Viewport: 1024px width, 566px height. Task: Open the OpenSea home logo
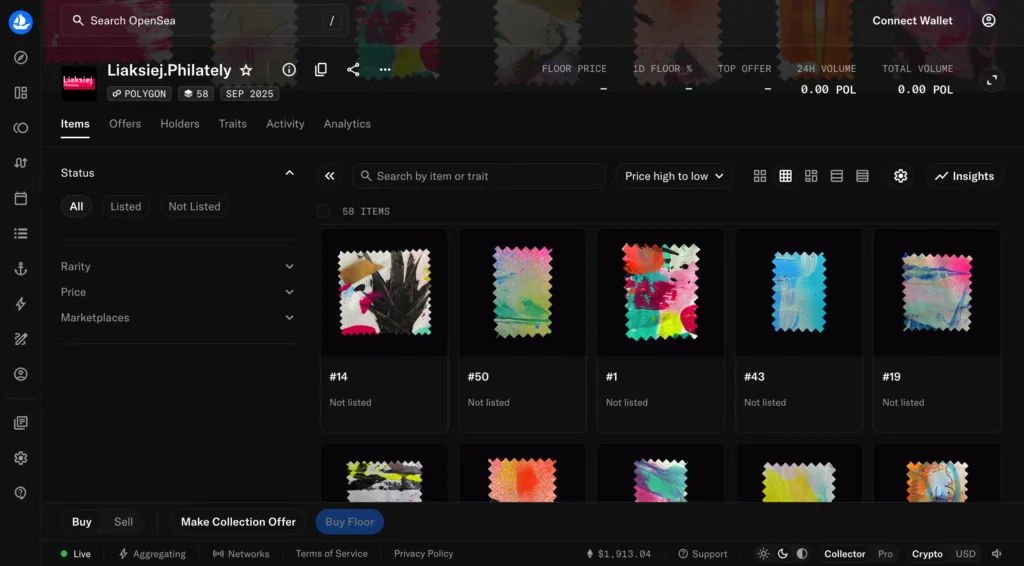[21, 22]
